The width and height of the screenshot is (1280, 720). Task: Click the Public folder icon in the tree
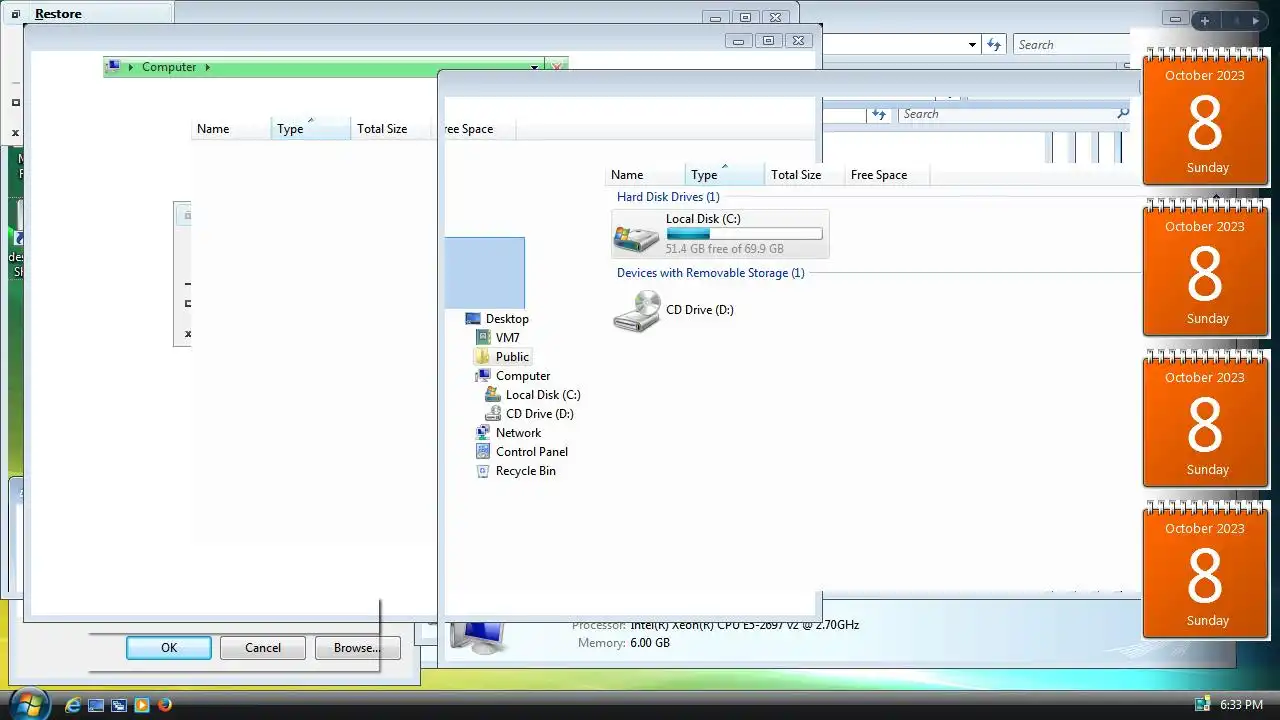click(x=483, y=357)
